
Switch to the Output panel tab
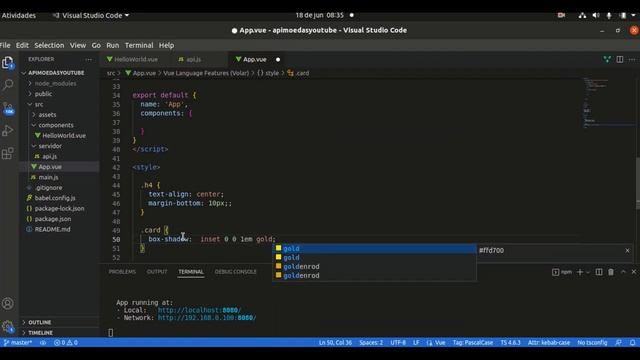pyautogui.click(x=157, y=272)
